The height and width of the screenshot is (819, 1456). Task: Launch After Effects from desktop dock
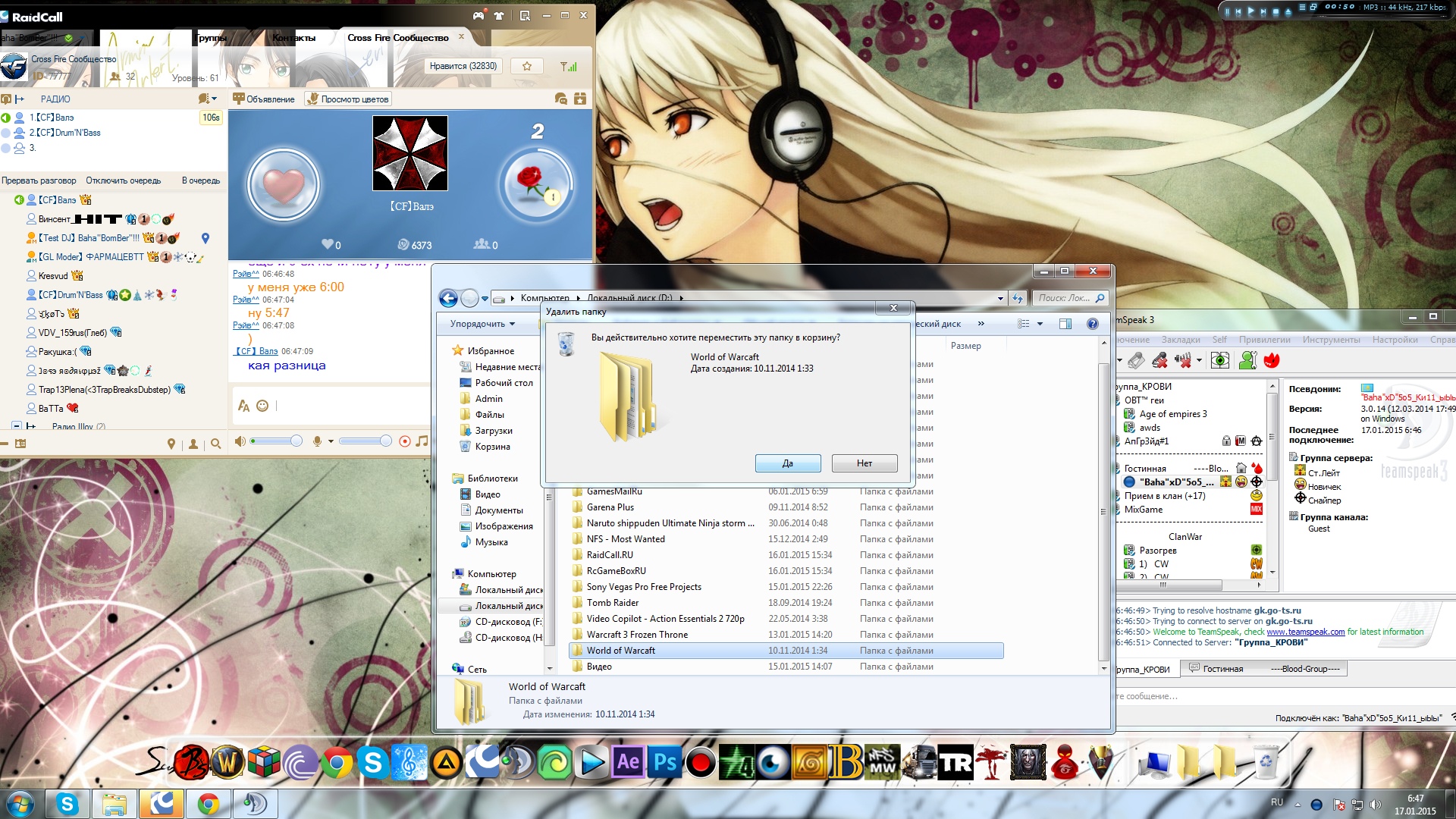coord(629,762)
